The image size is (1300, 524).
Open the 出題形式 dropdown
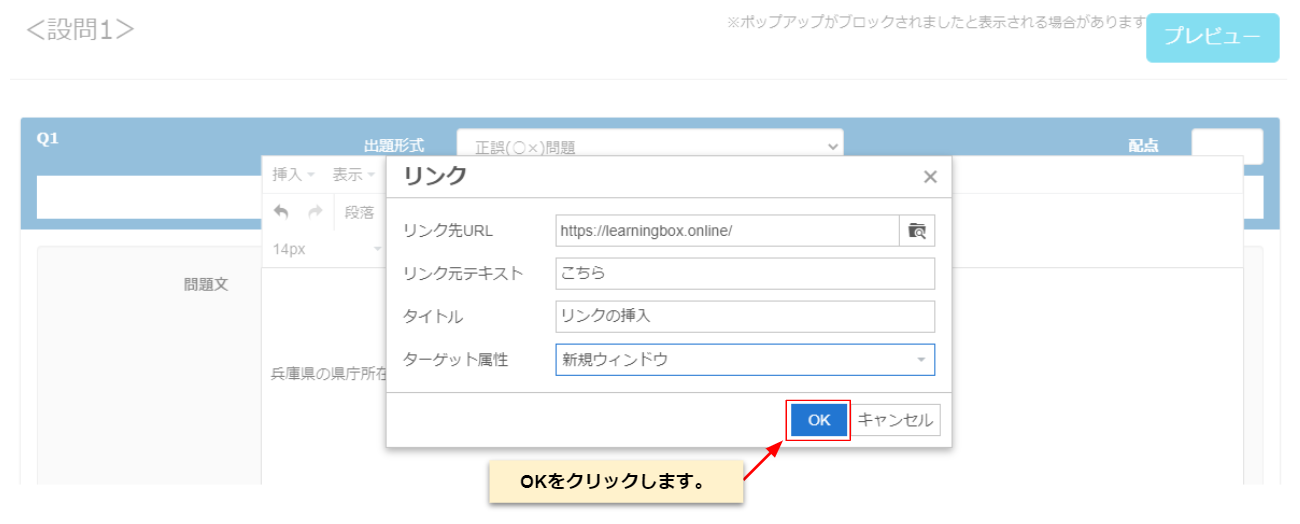(650, 146)
